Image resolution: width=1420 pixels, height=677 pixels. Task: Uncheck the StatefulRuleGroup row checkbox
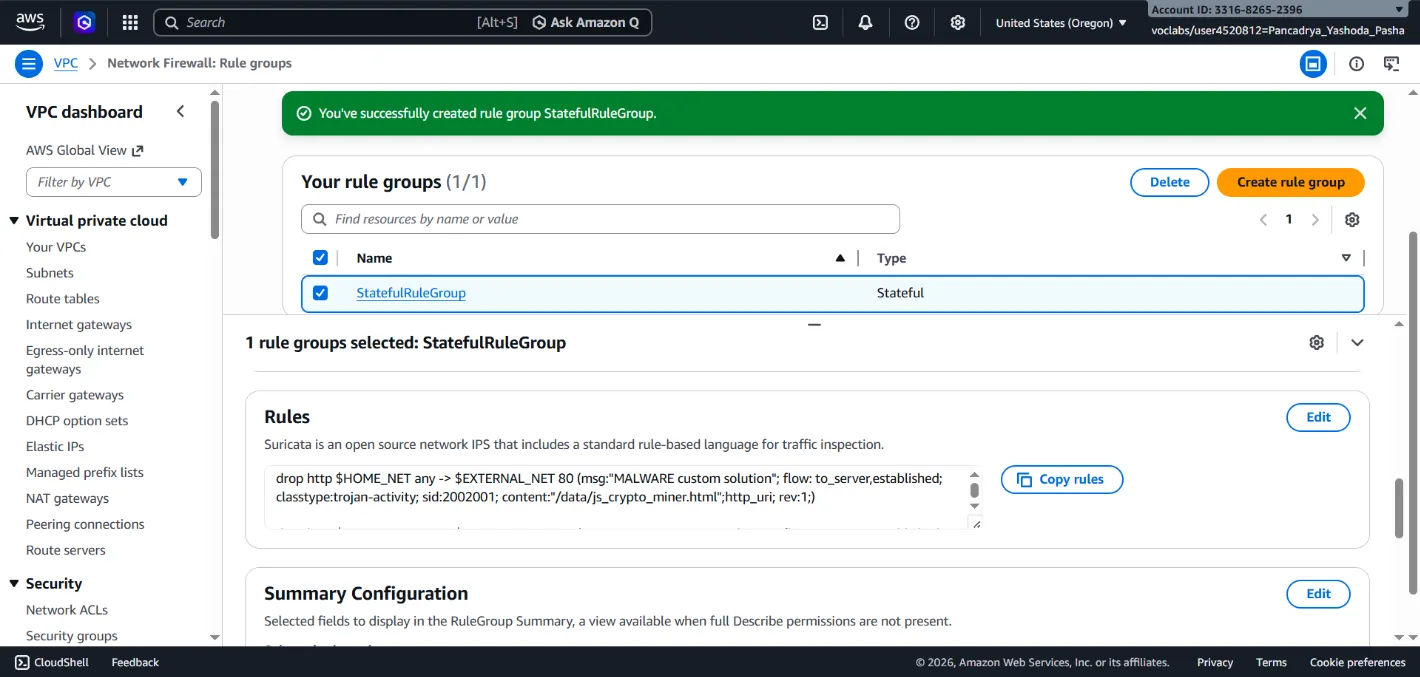[x=320, y=293]
